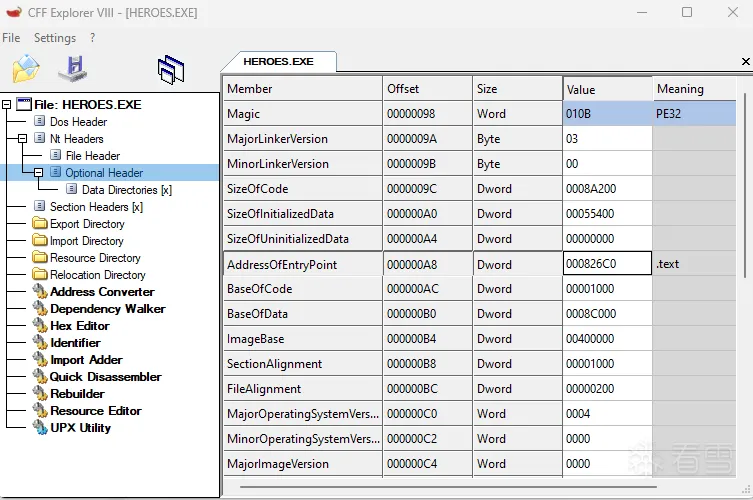Click the Meaning column header

tap(694, 88)
